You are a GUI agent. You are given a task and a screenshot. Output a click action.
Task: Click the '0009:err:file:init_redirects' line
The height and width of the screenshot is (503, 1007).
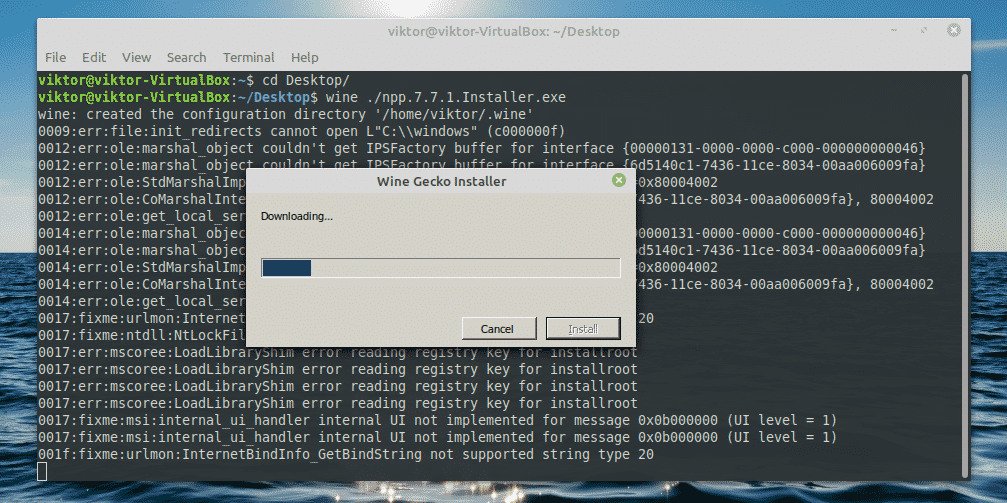click(301, 132)
